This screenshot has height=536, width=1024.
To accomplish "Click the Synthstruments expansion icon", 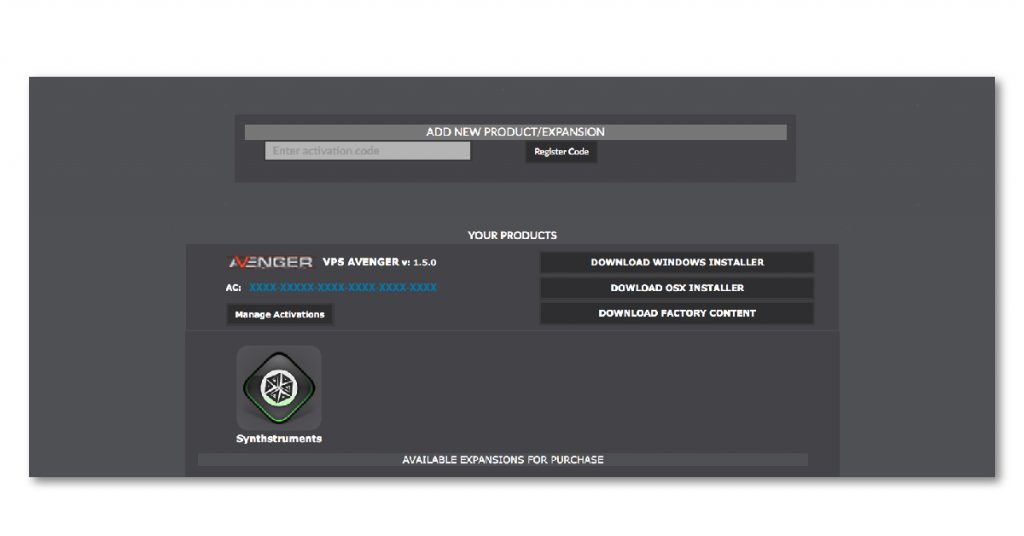I will tap(279, 387).
